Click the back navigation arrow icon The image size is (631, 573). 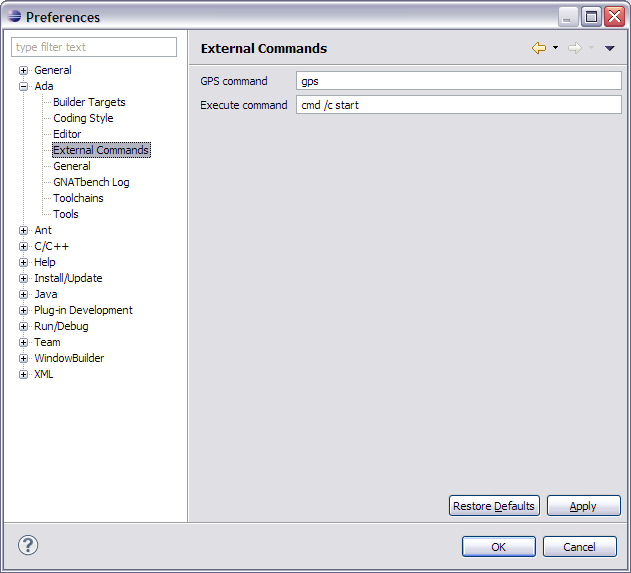click(539, 48)
